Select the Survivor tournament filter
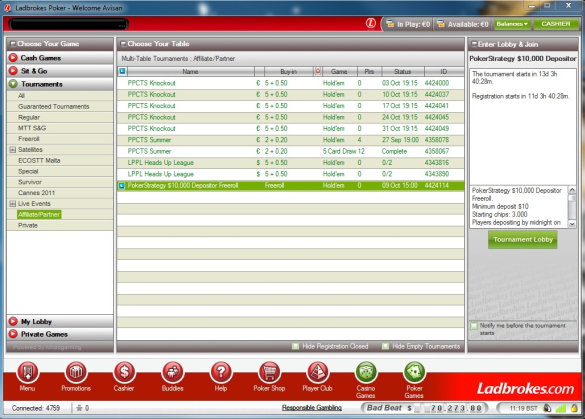The height and width of the screenshot is (419, 585). pos(30,182)
